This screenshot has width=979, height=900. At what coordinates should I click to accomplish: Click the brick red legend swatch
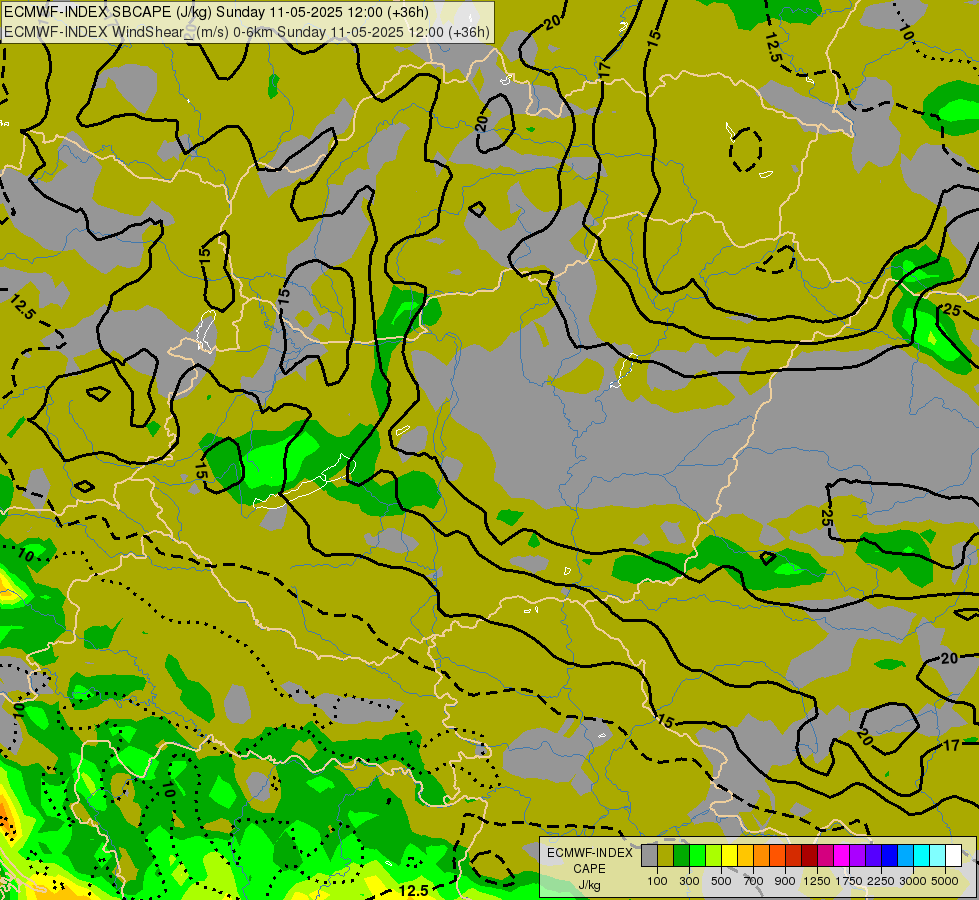click(x=794, y=856)
